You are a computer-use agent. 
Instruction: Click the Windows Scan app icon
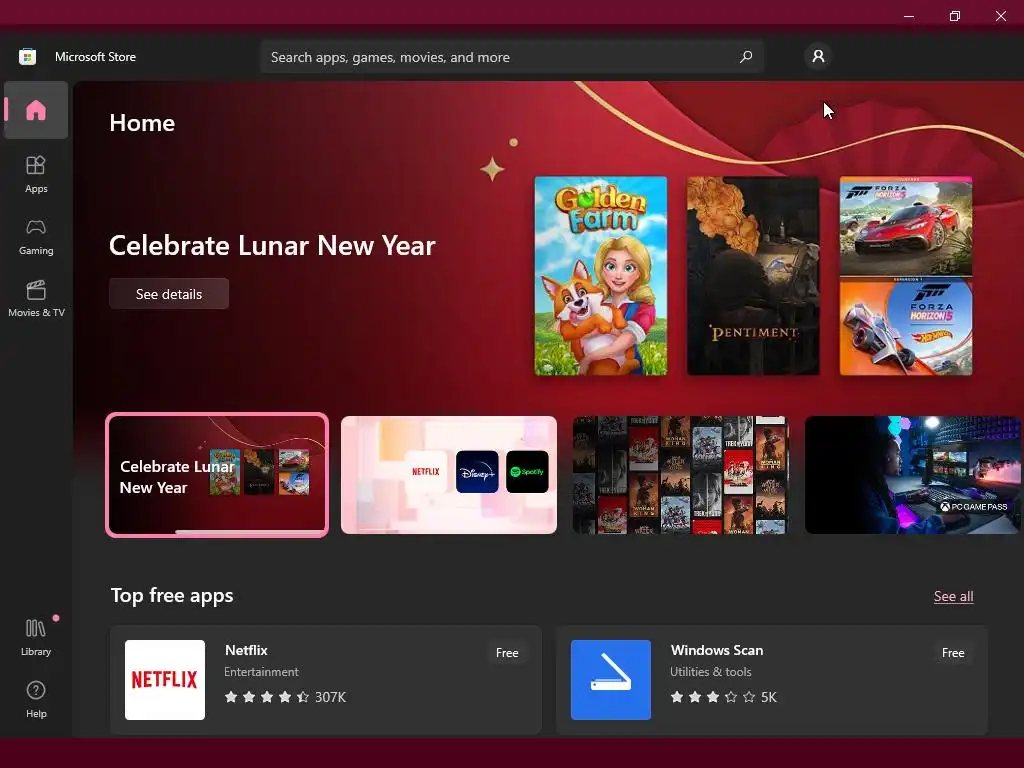[x=611, y=680]
